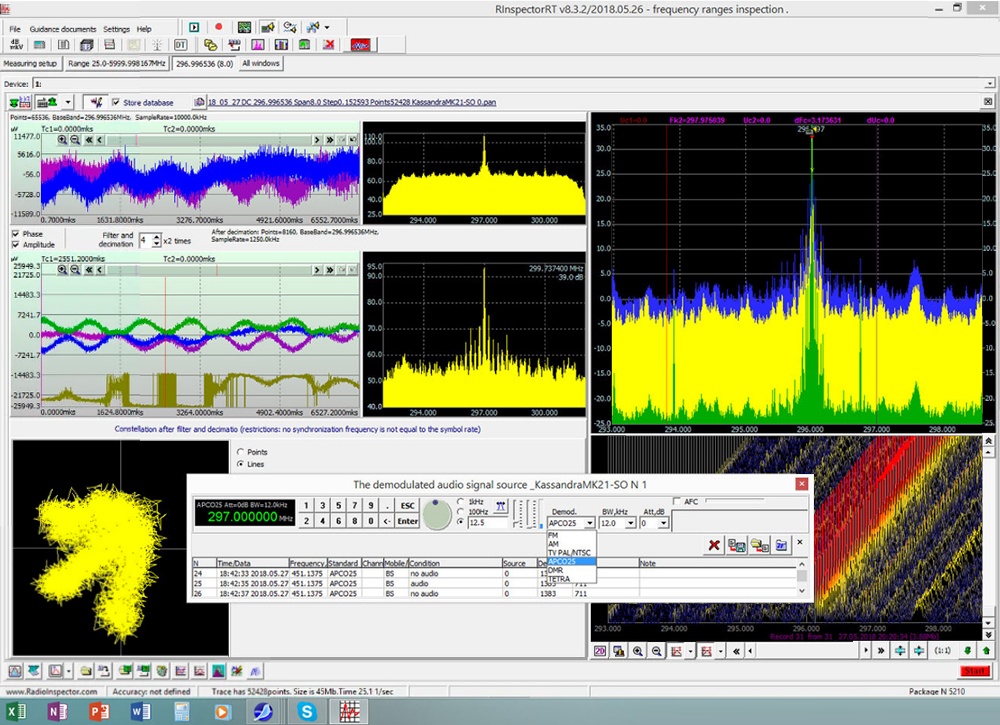Open the BW,kHz dropdown

(x=630, y=523)
